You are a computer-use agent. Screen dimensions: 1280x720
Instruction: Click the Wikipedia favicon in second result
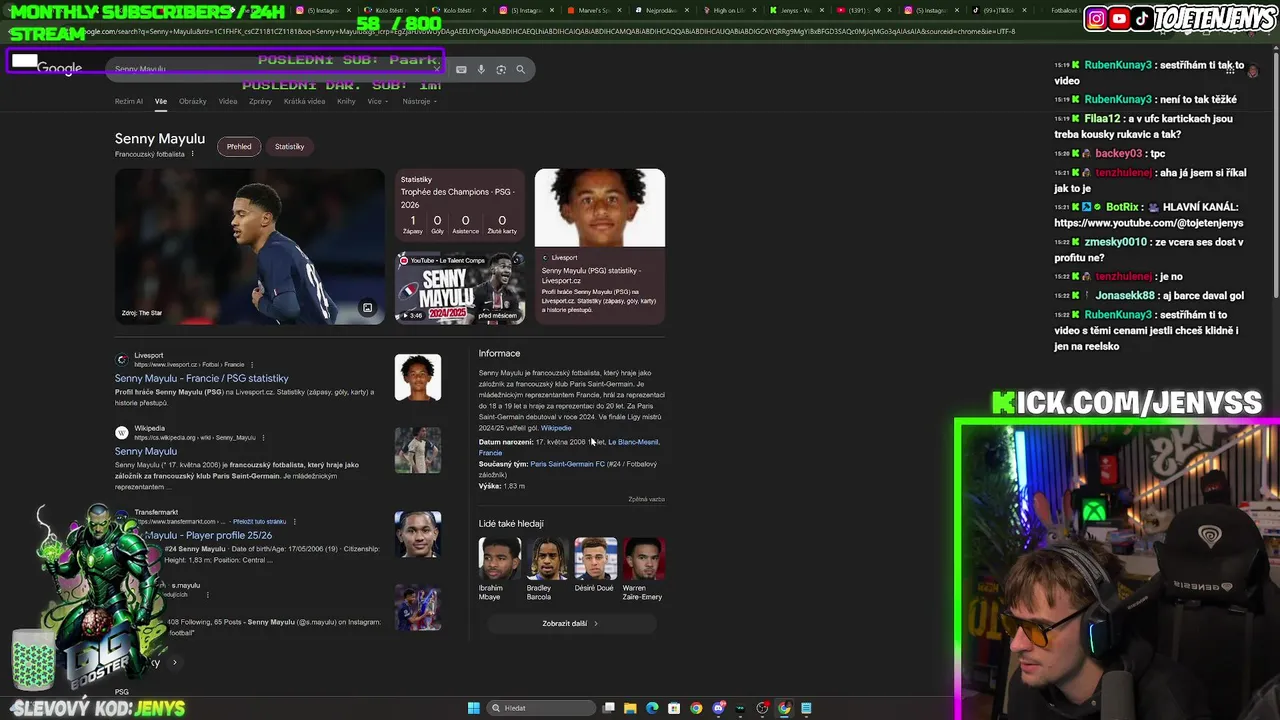(122, 433)
